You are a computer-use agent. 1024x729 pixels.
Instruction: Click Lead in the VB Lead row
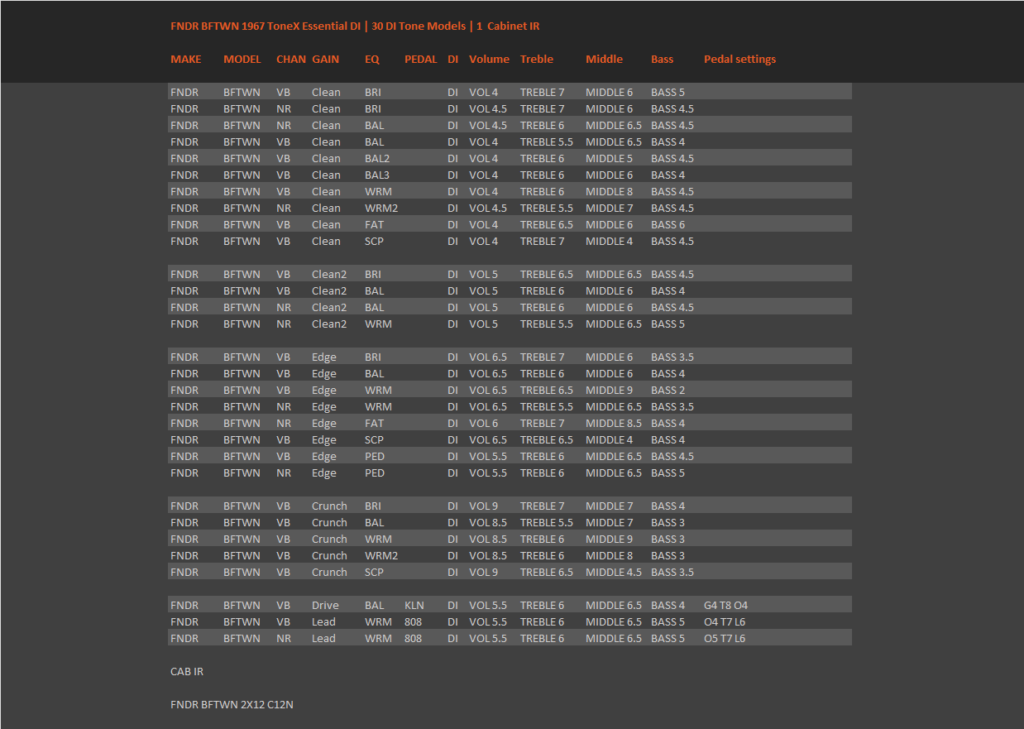pyautogui.click(x=323, y=622)
